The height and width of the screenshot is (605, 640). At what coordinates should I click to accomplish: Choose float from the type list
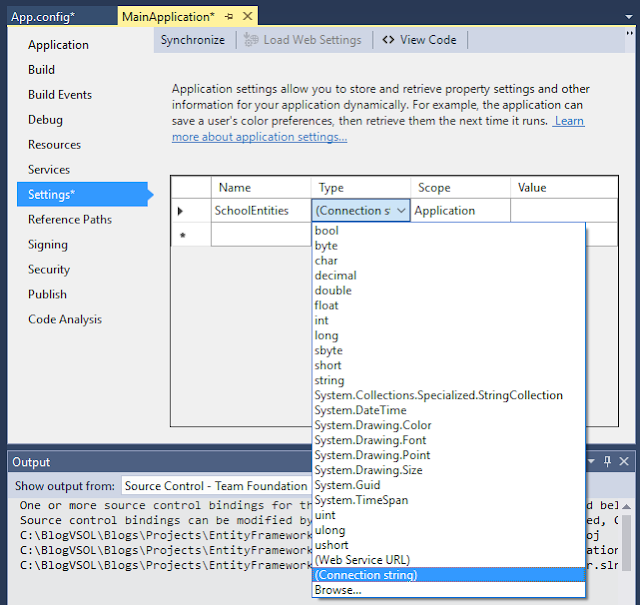click(449, 305)
